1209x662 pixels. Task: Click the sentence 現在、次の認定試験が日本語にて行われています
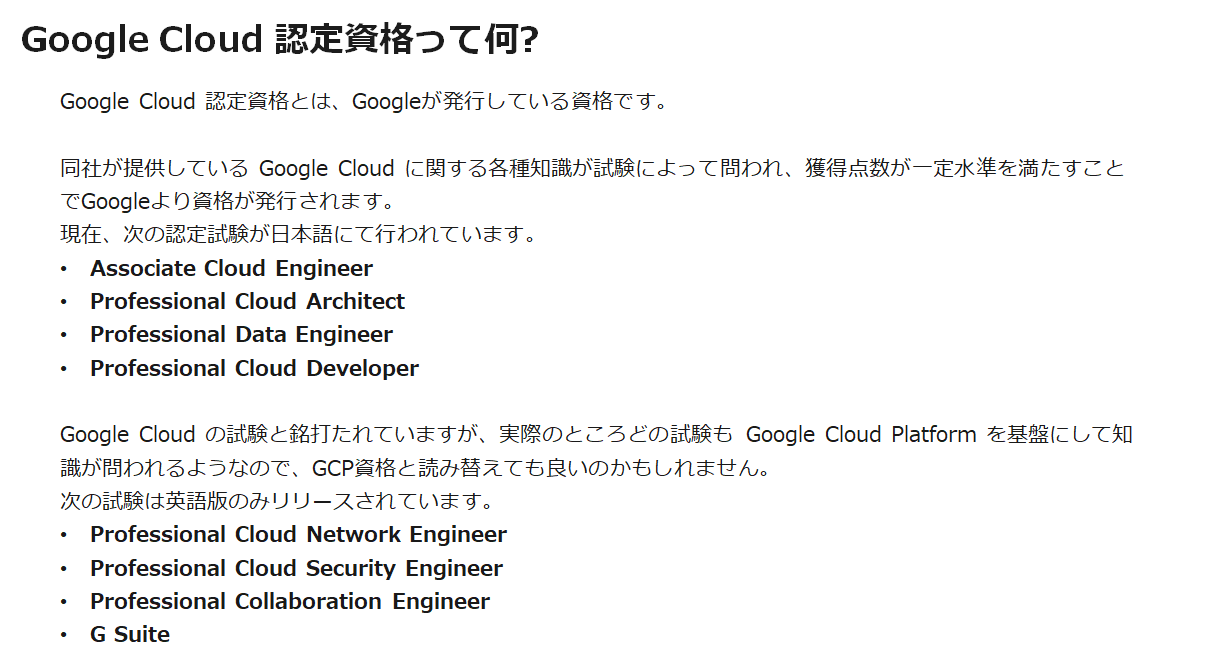pos(300,234)
